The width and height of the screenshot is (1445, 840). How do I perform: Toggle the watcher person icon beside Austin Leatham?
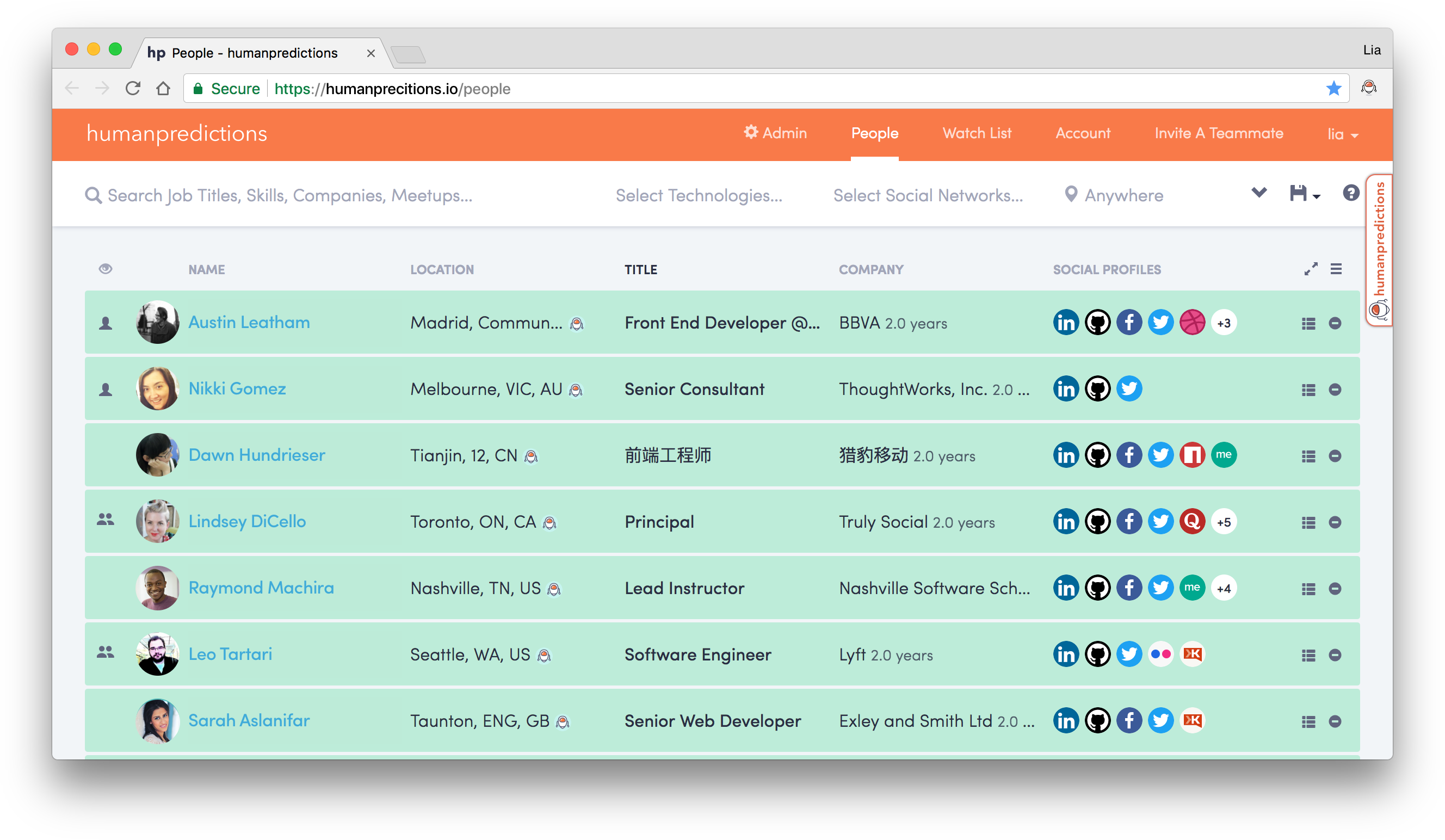pos(106,322)
